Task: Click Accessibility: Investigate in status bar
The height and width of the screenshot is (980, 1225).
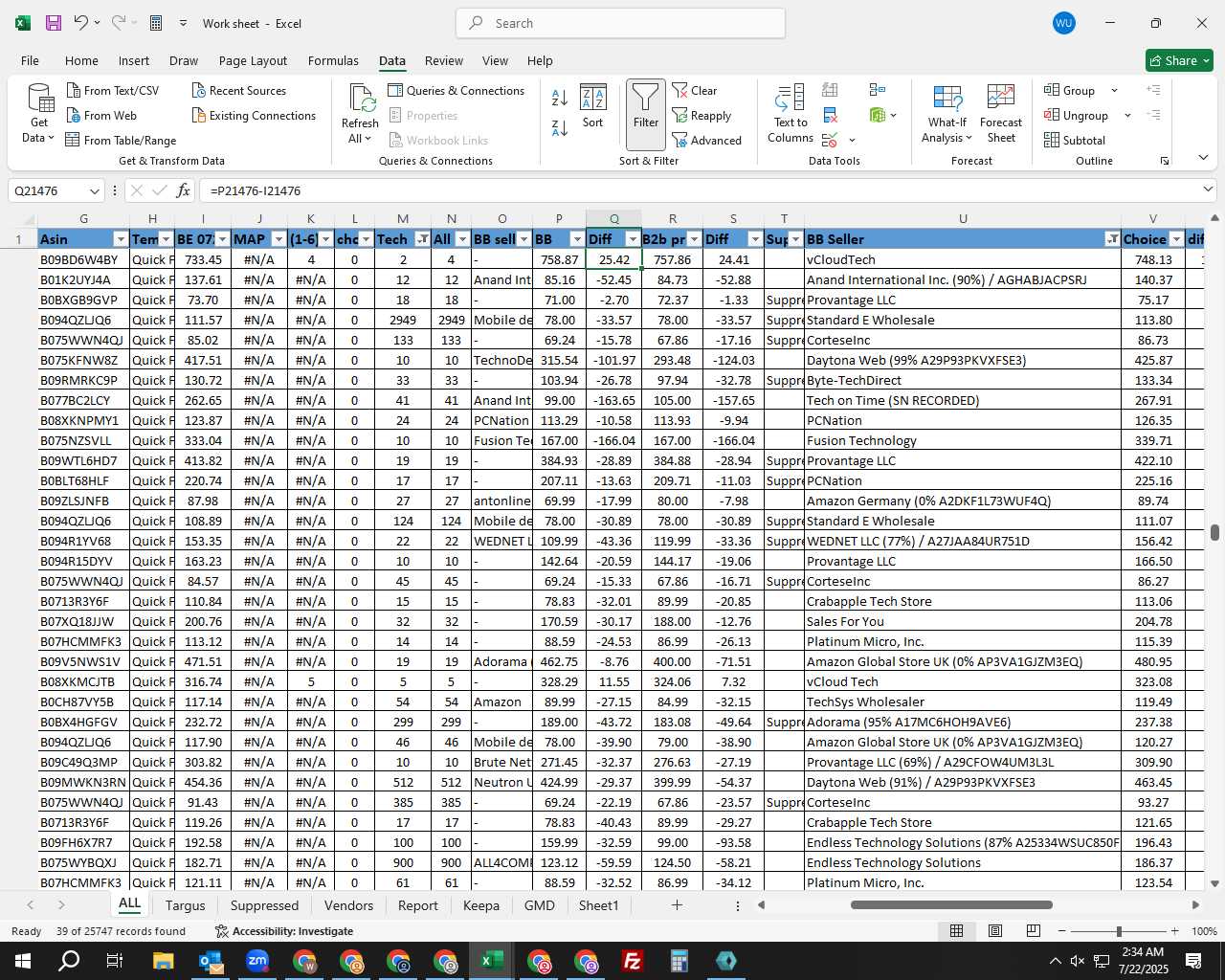Action: click(x=284, y=931)
